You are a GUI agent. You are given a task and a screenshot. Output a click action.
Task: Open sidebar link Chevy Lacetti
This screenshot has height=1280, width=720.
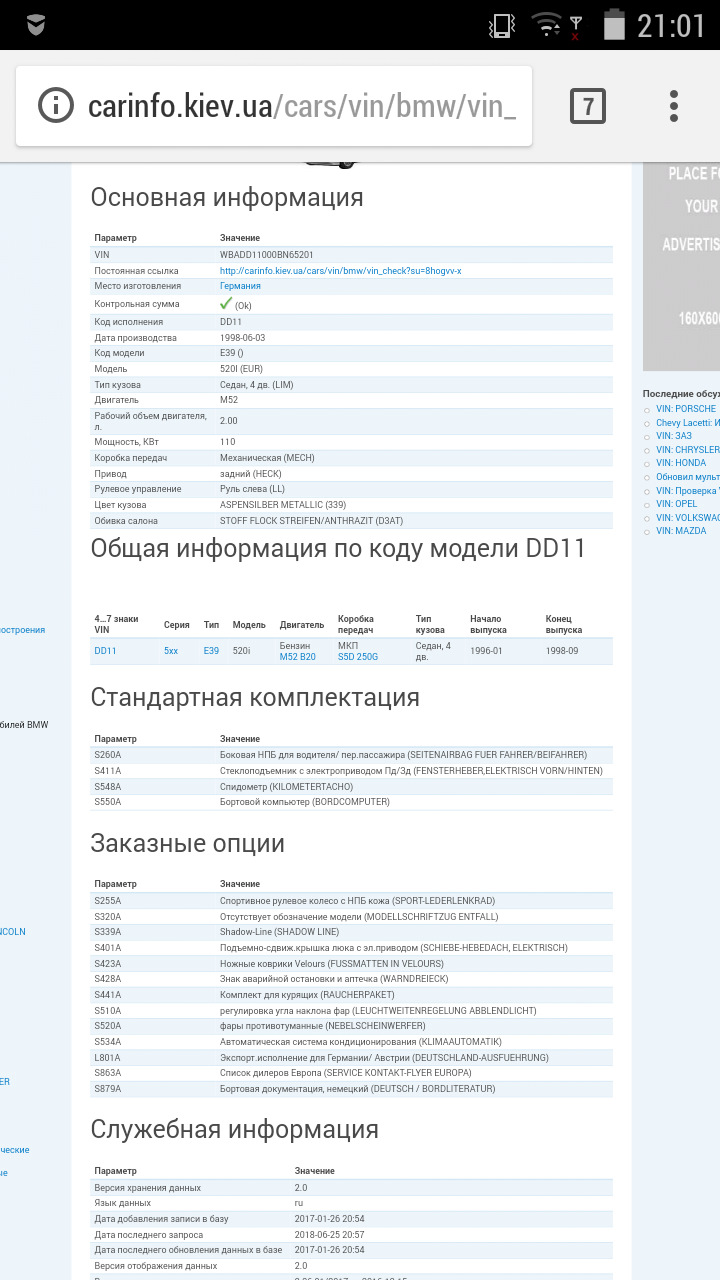tap(687, 423)
